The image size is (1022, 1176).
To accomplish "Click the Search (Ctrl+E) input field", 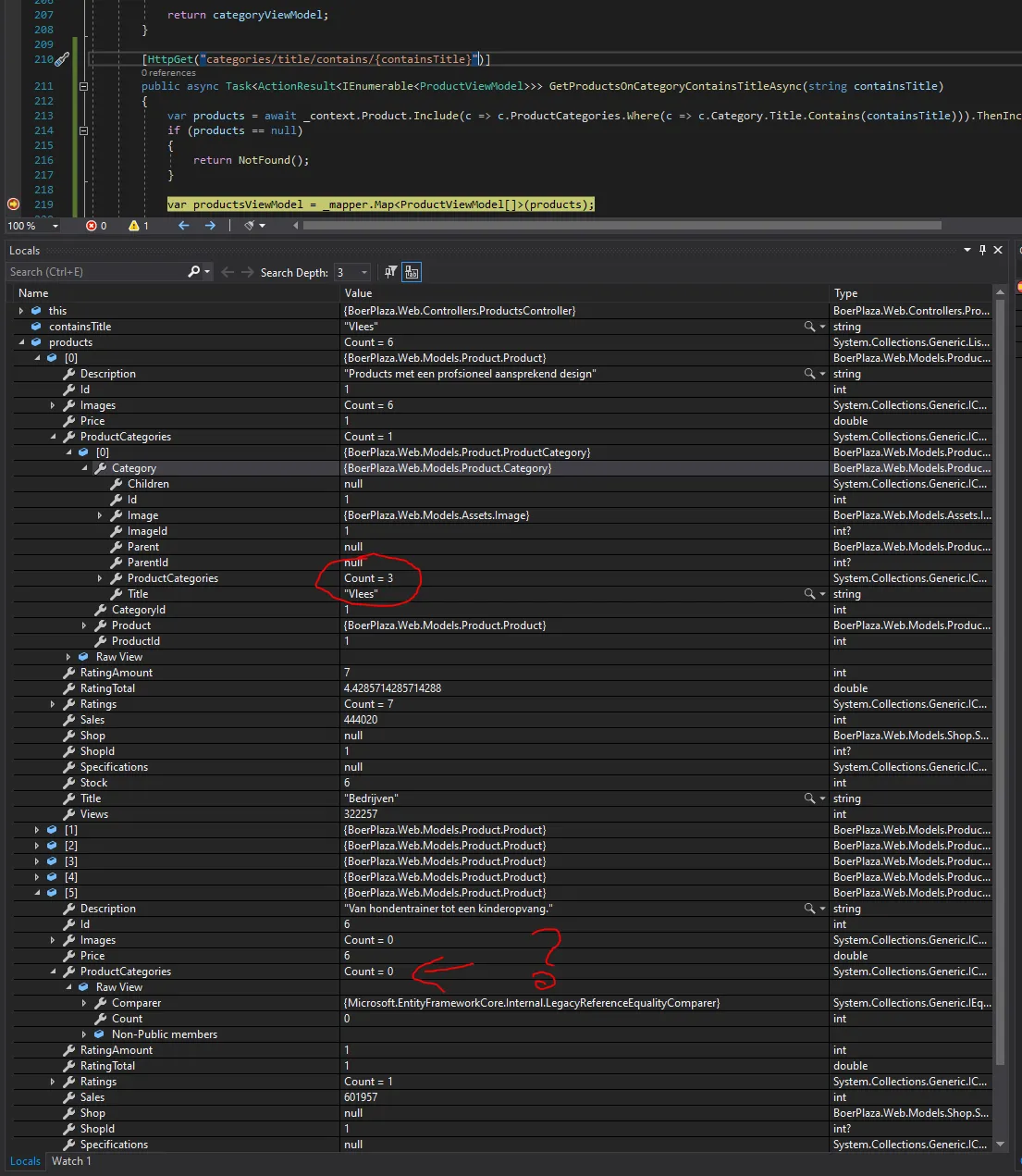I will click(x=92, y=272).
